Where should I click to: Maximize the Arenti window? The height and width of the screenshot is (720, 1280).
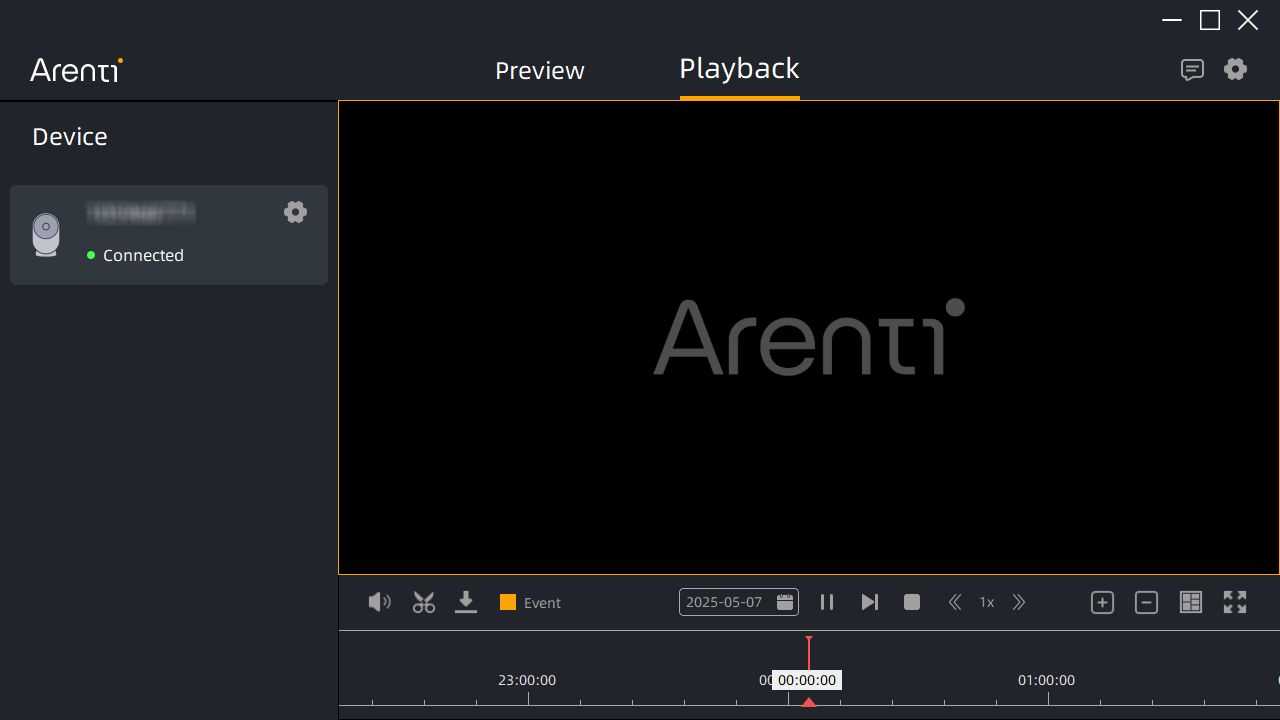coord(1210,20)
